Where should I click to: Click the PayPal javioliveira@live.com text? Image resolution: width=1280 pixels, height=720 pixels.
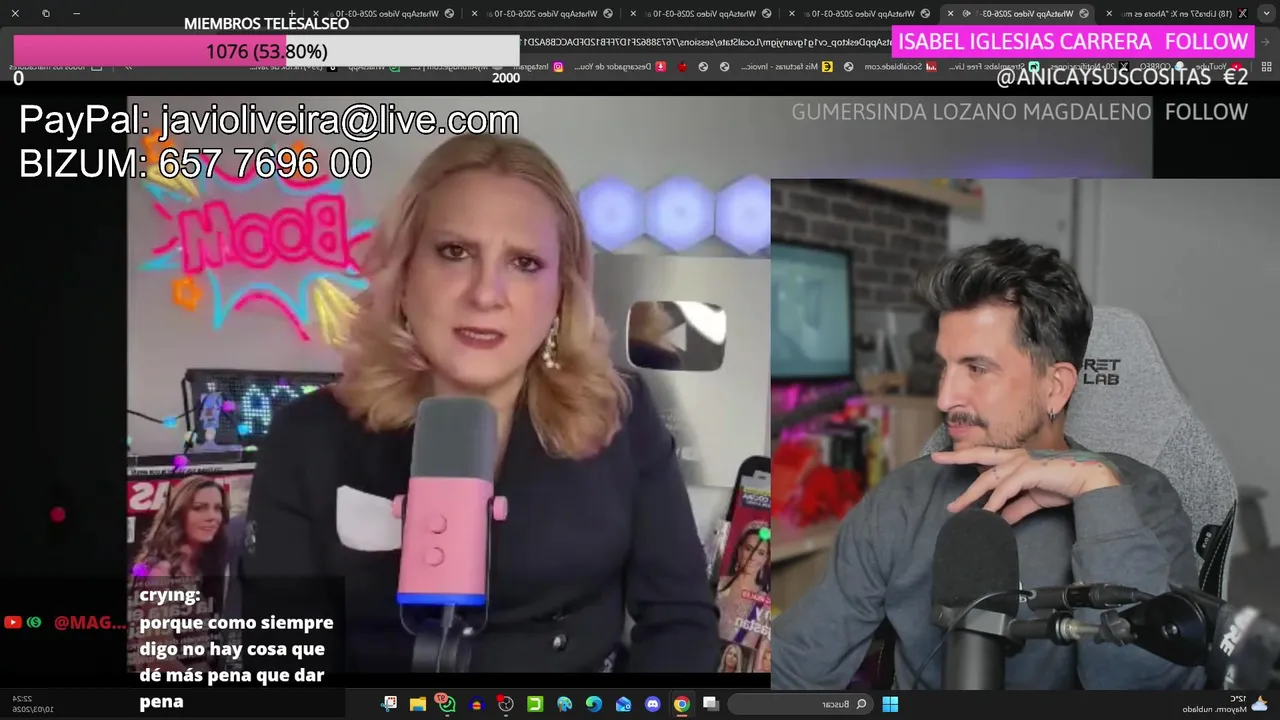click(269, 120)
